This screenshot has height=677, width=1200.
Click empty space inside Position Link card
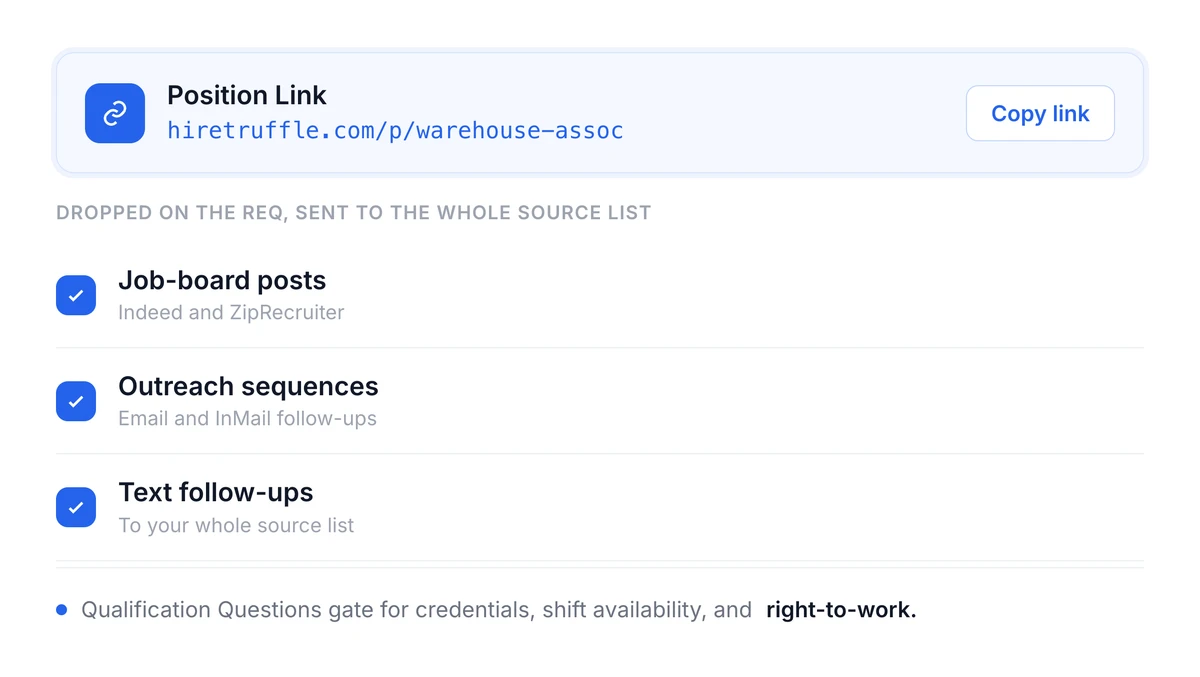tap(790, 113)
